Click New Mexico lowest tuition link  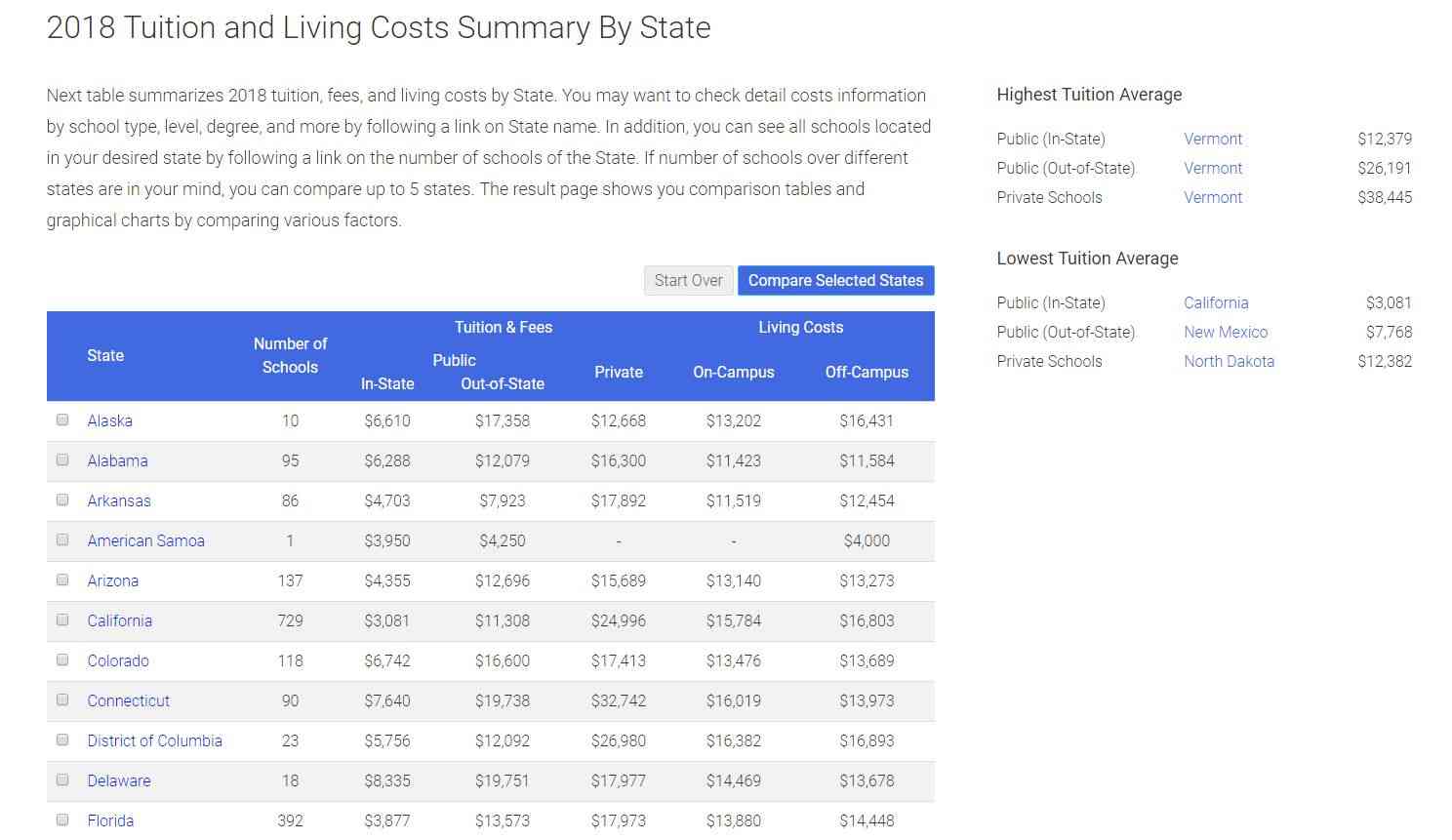1226,332
